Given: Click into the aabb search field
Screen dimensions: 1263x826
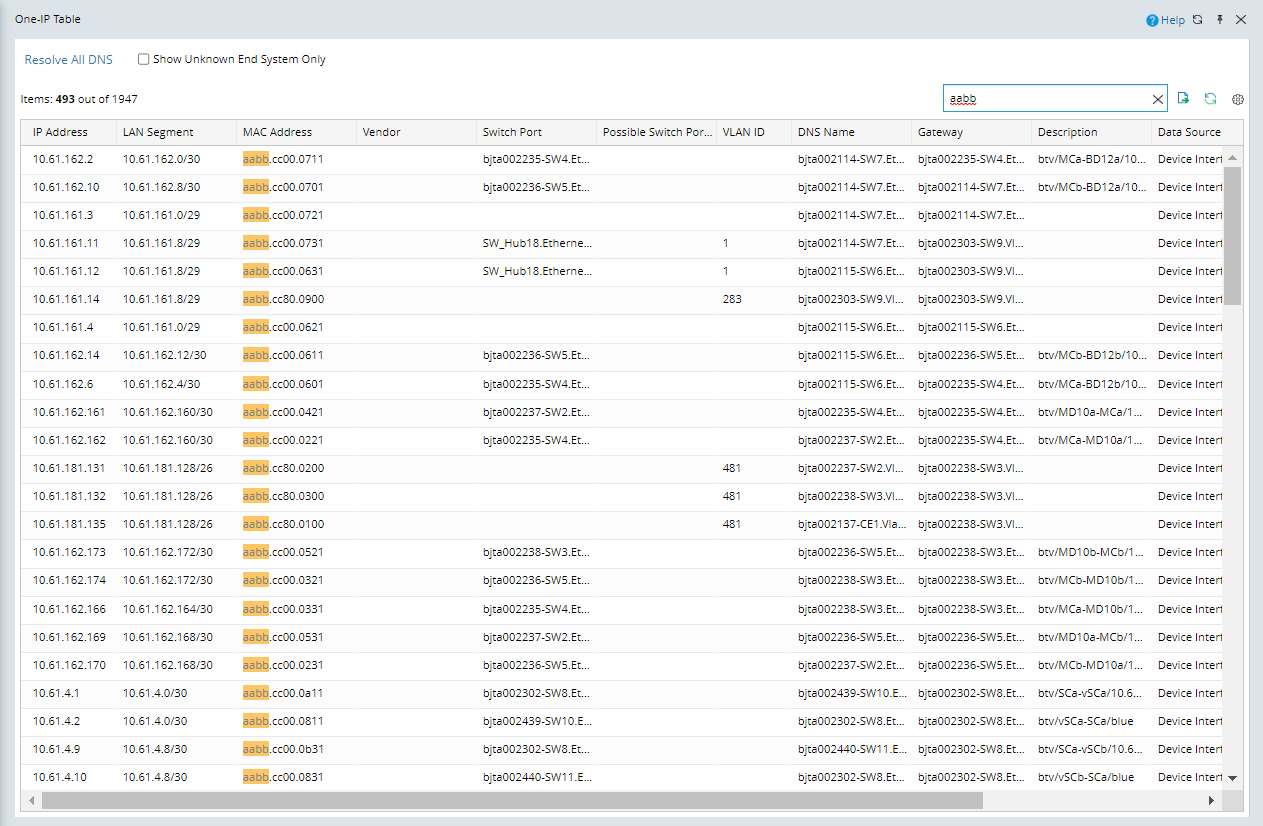Looking at the screenshot, I should 1045,99.
